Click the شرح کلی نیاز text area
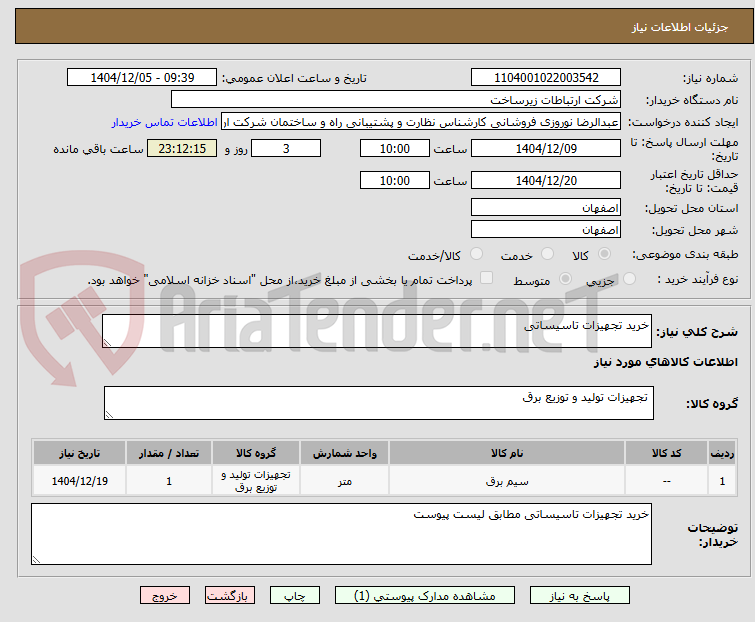 coord(377,331)
